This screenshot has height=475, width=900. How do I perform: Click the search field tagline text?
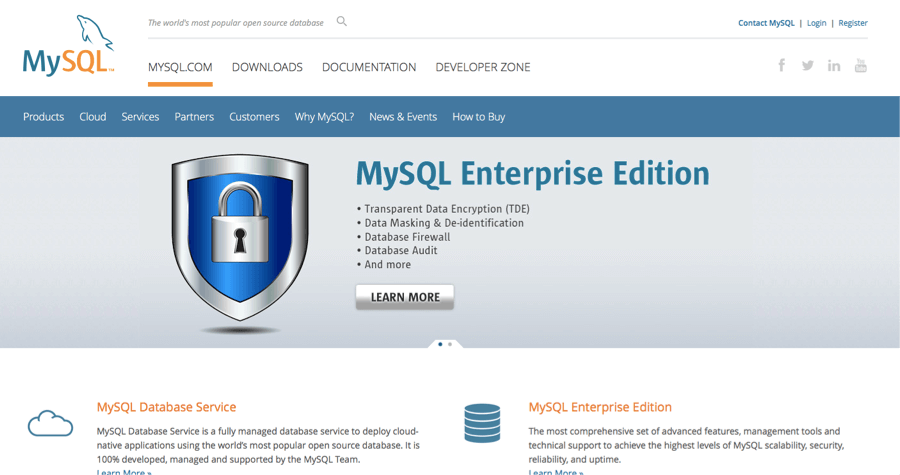[235, 23]
